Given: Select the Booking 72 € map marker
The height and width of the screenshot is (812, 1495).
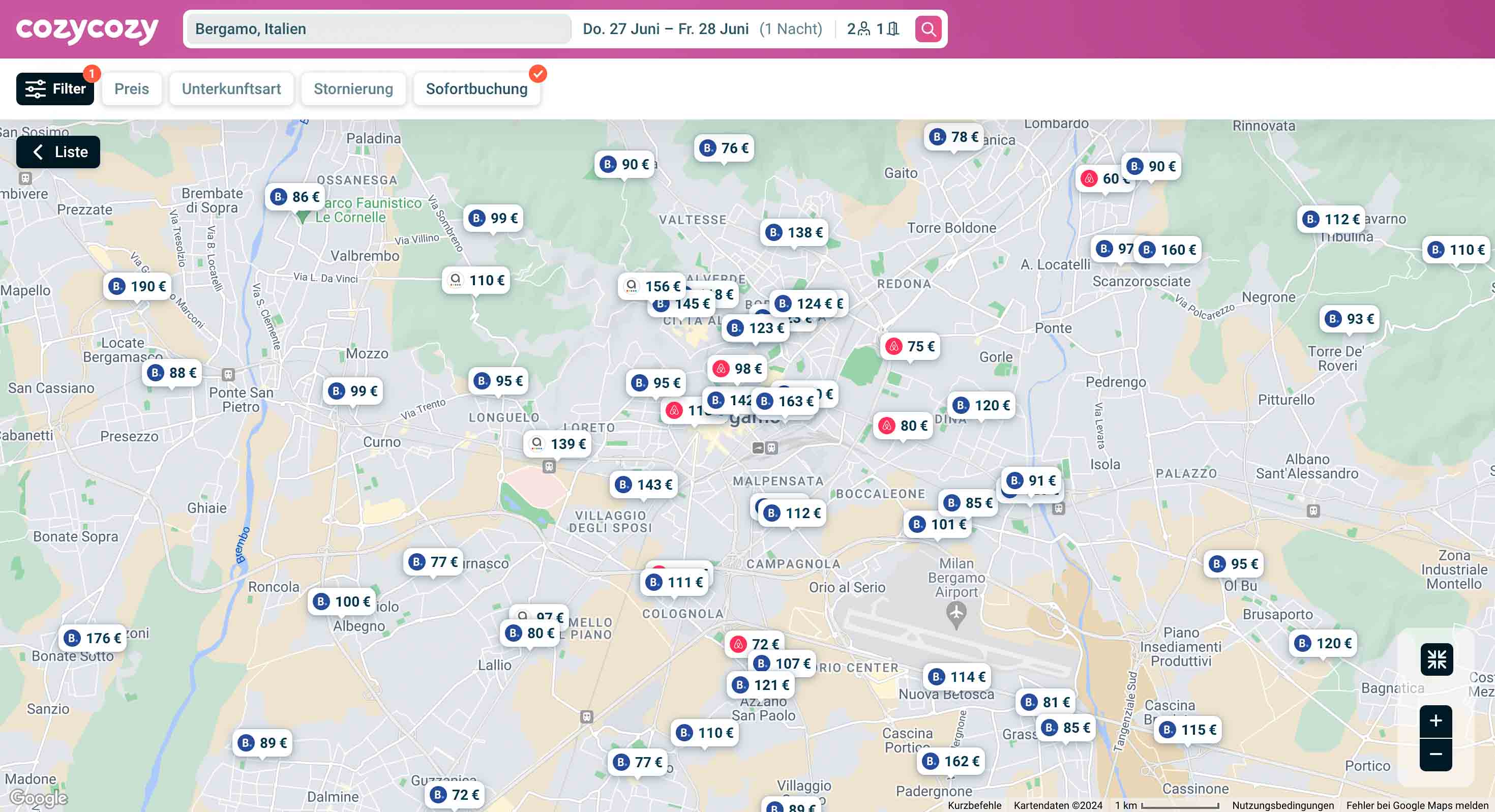Looking at the screenshot, I should coord(455,795).
